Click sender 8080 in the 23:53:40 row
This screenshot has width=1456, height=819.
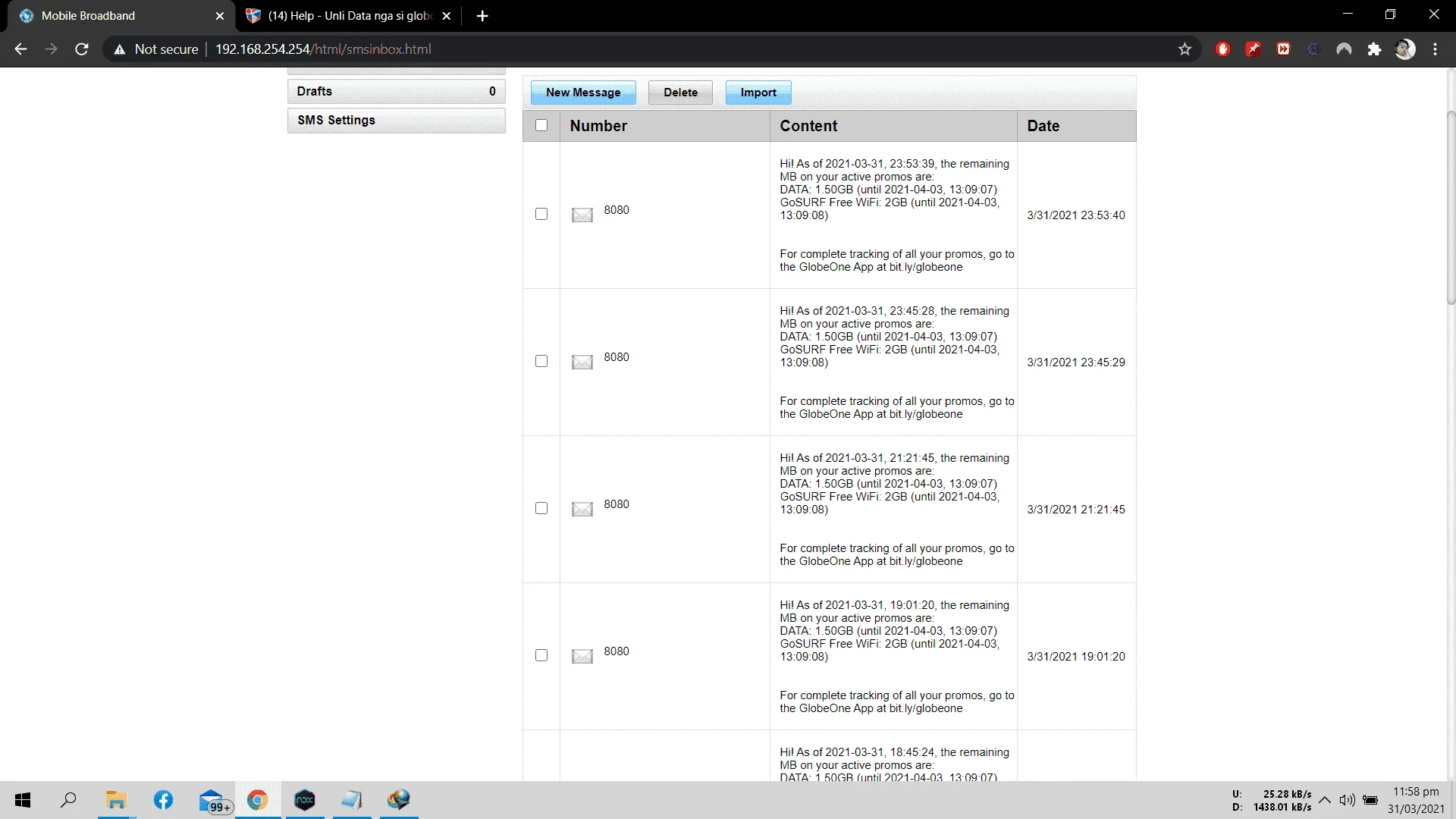[617, 210]
